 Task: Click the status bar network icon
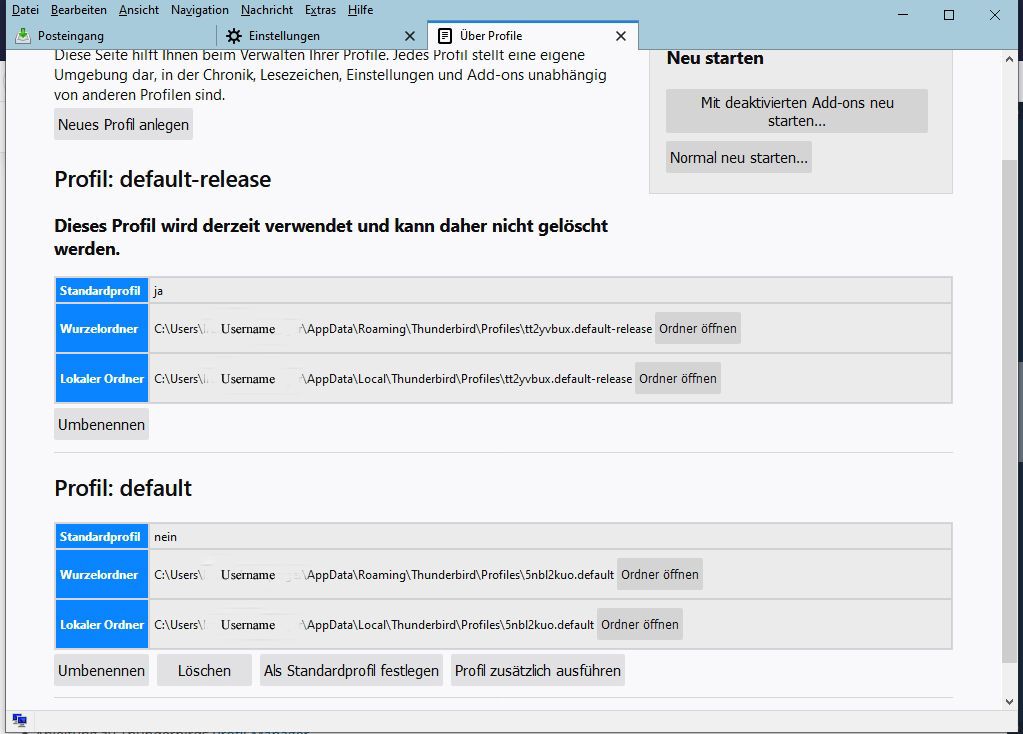point(19,720)
